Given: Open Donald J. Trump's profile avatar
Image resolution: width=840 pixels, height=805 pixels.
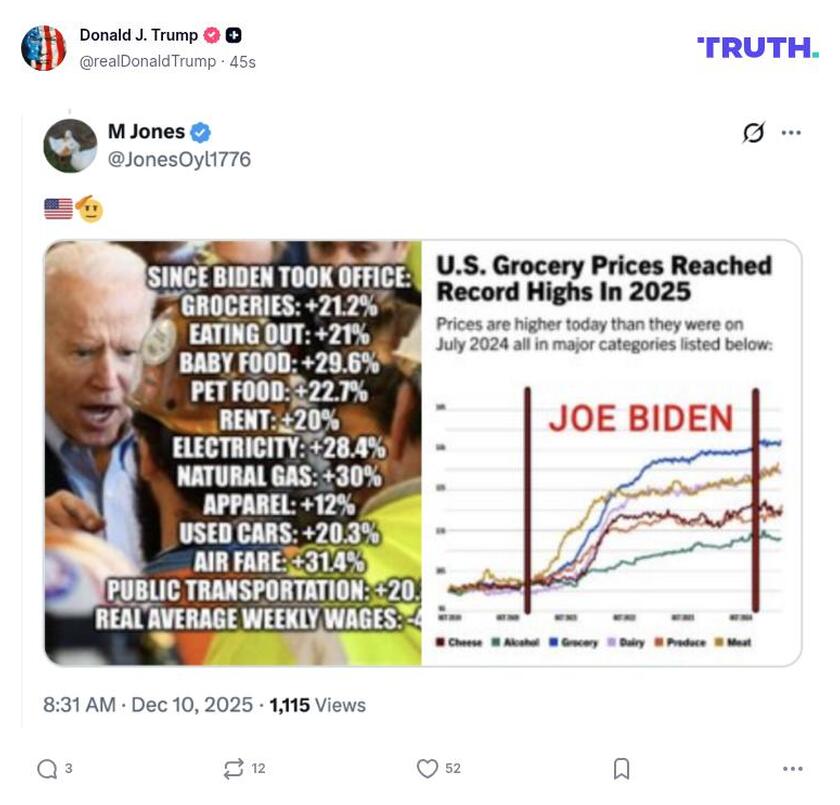Looking at the screenshot, I should click(x=44, y=48).
